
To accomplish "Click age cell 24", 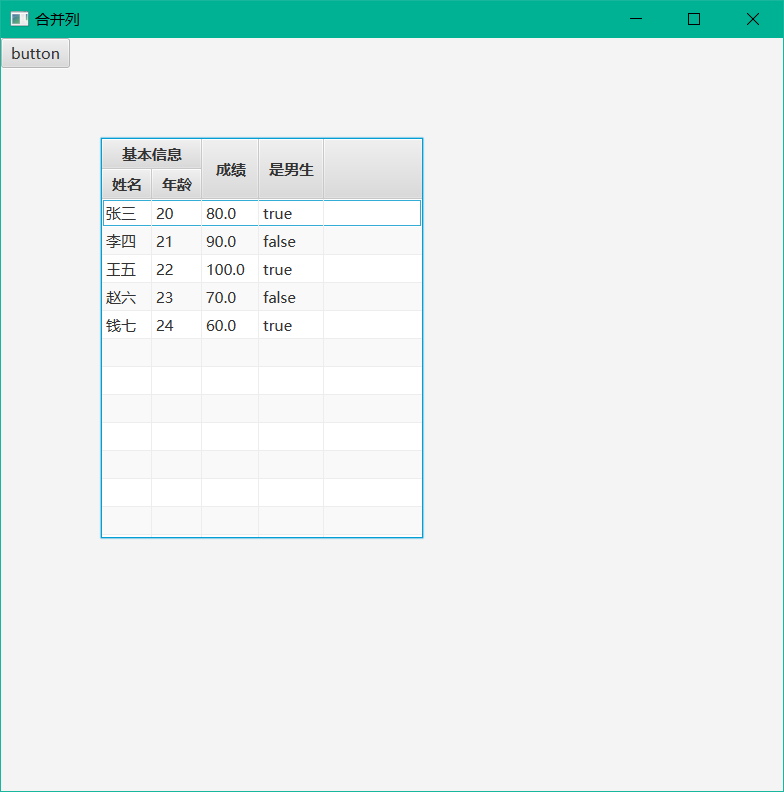I will [176, 325].
